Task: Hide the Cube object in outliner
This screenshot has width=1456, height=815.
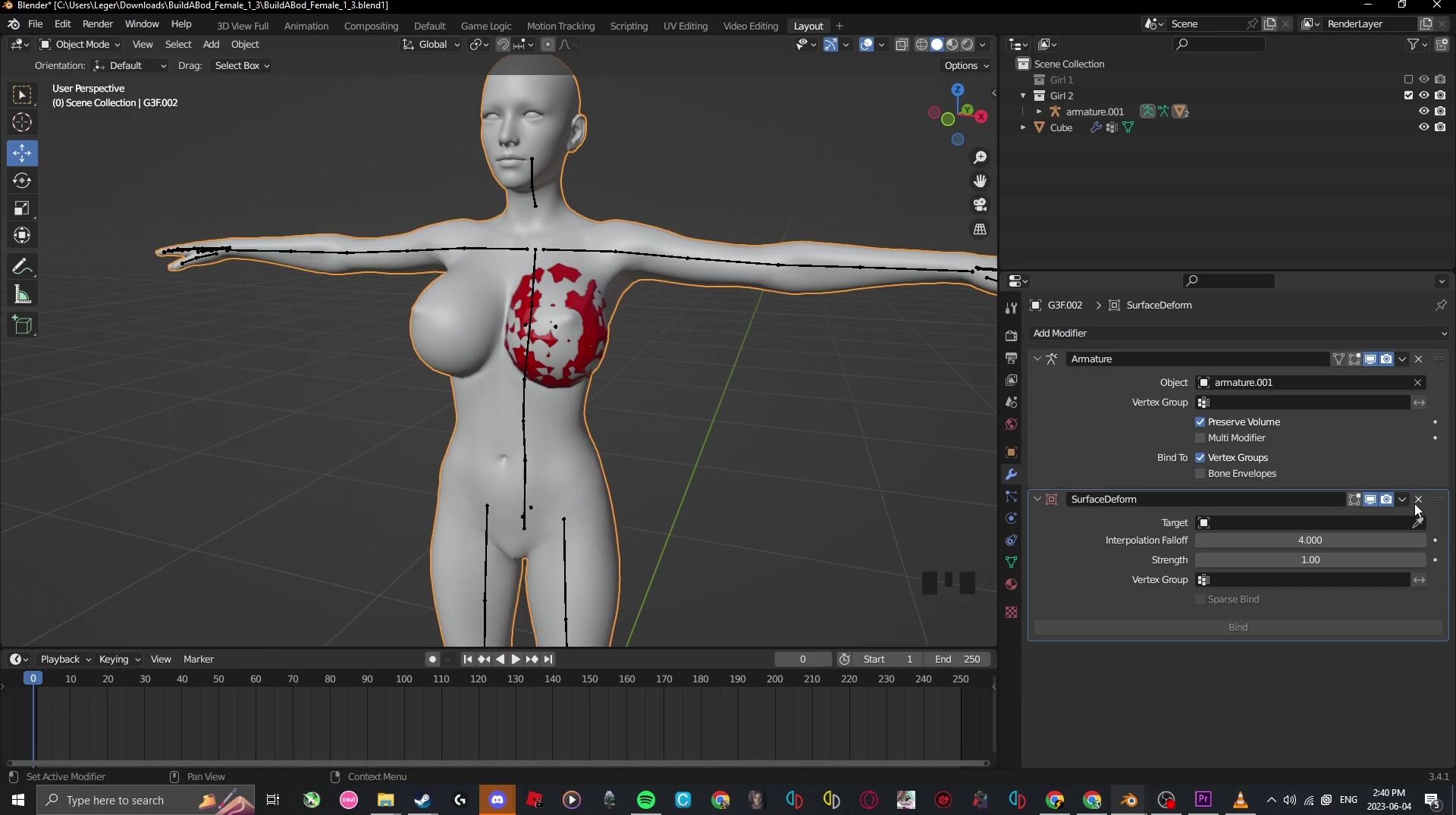Action: pos(1423,127)
